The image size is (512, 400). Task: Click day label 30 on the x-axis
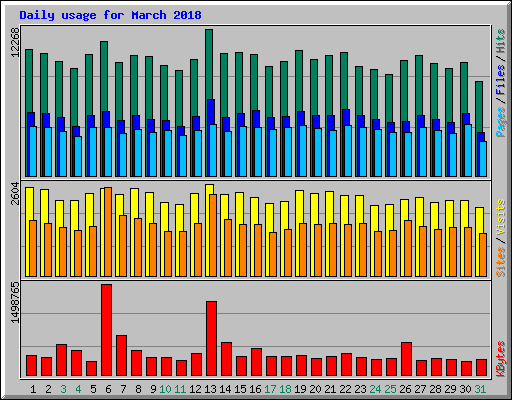[x=465, y=389]
